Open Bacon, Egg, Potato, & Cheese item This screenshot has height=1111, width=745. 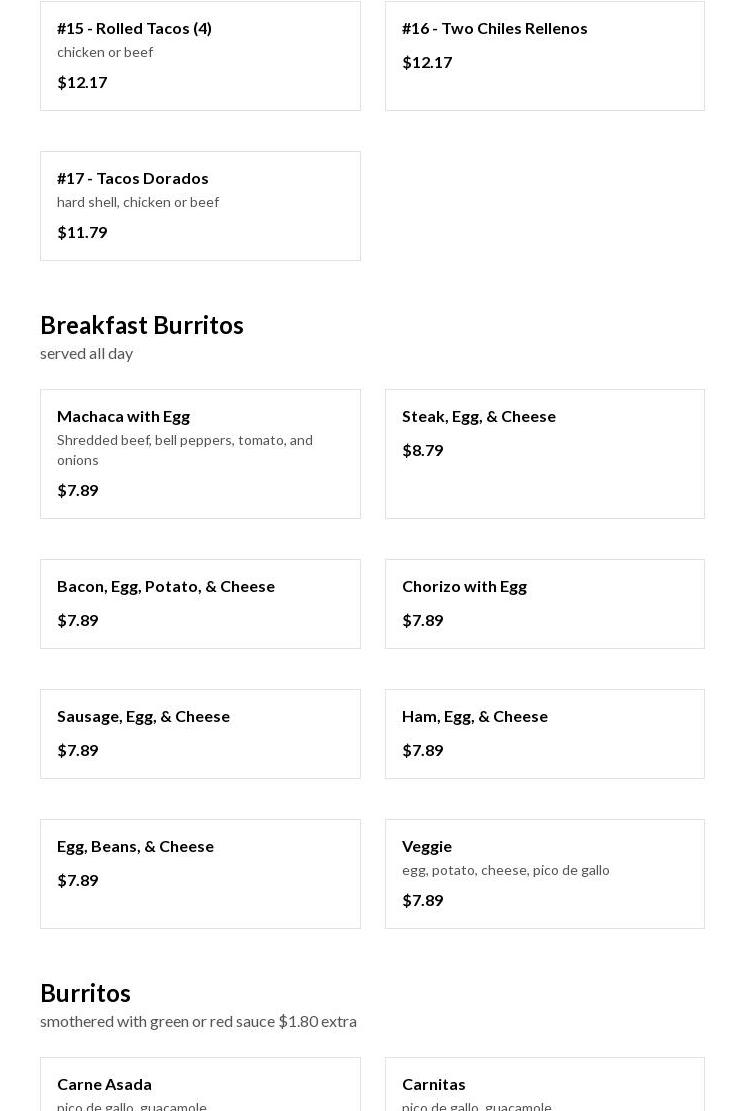tap(200, 603)
